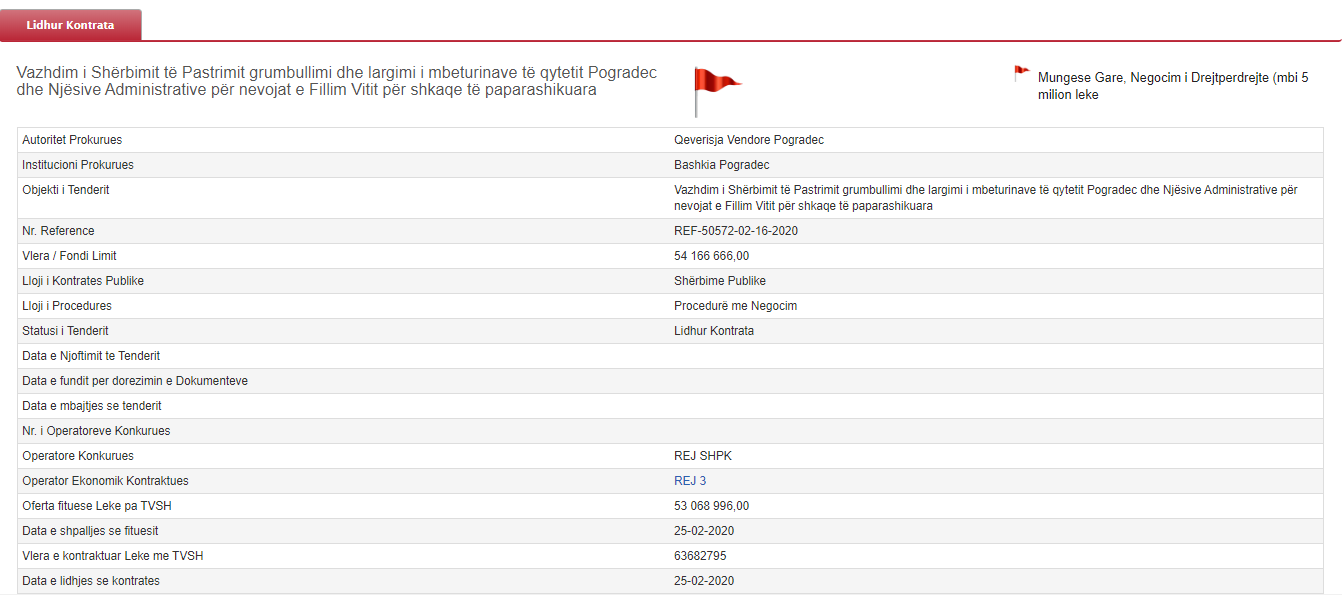Click the Oferta fituese Leke pa TVSH label

coord(97,506)
